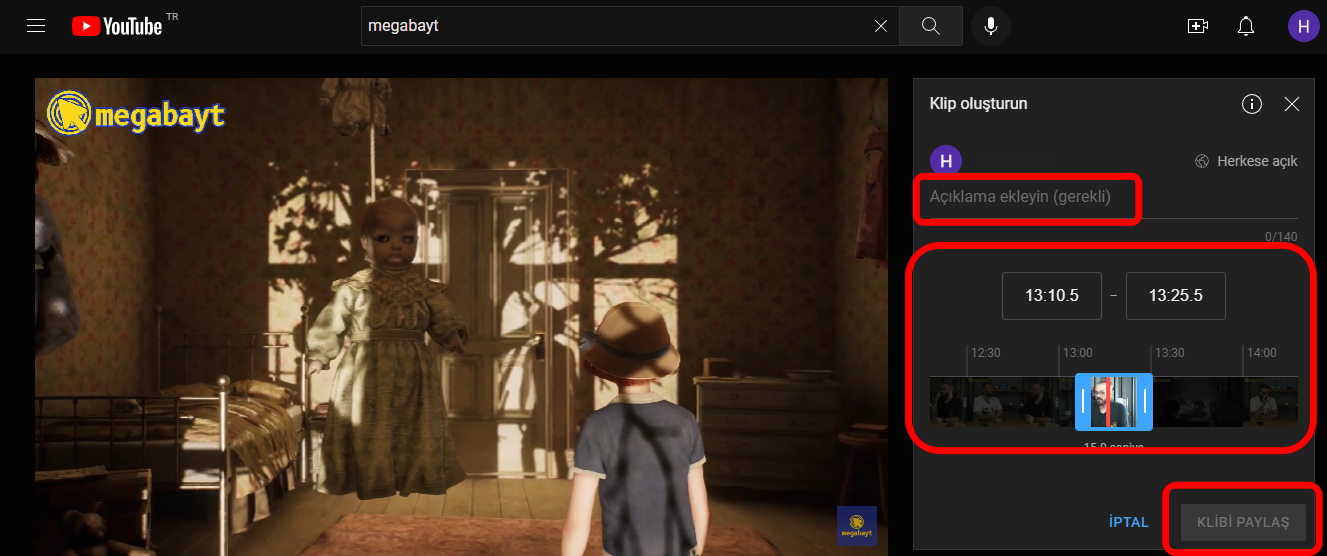Screen dimensions: 1327x556
Task: Click the right handle of clip selection
Action: [1145, 401]
